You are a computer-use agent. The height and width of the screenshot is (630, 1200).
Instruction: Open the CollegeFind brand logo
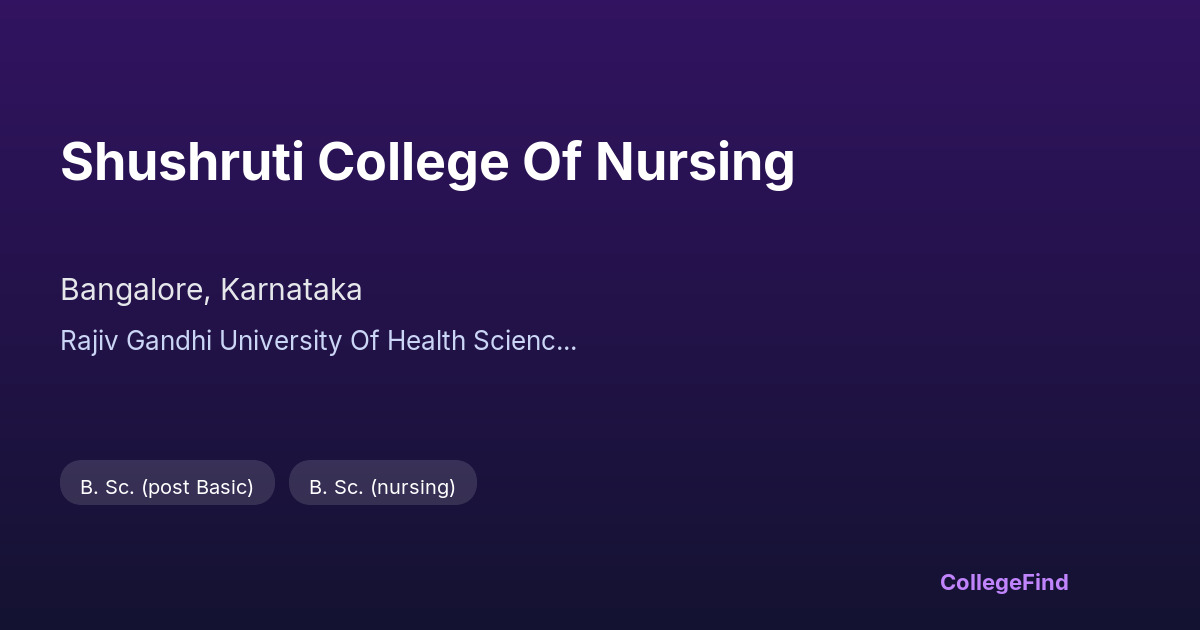[1003, 582]
